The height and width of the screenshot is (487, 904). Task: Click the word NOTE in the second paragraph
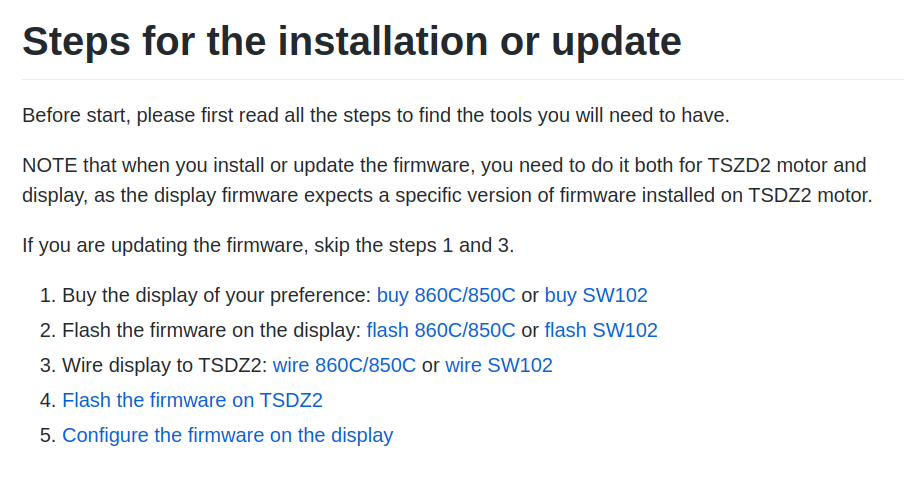click(50, 165)
